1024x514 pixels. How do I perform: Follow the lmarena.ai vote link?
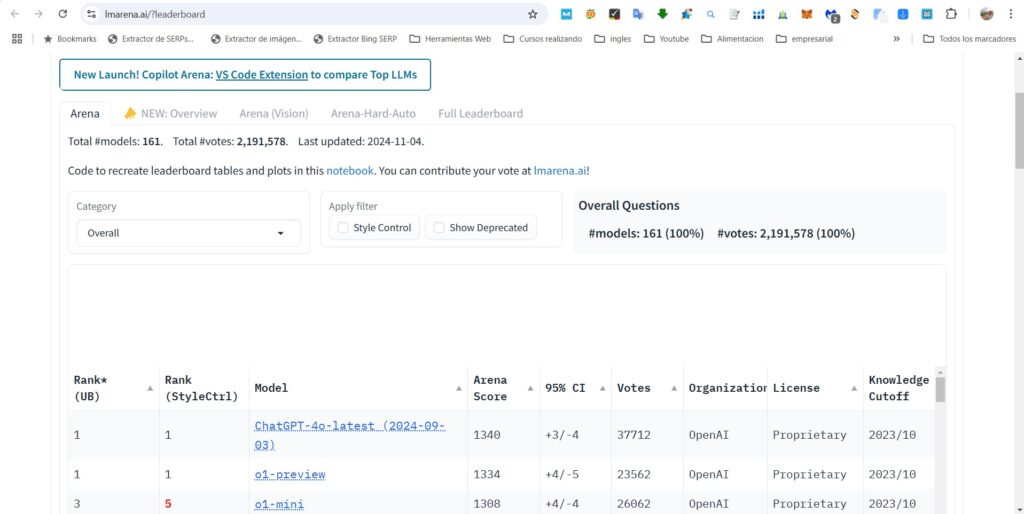tap(560, 171)
